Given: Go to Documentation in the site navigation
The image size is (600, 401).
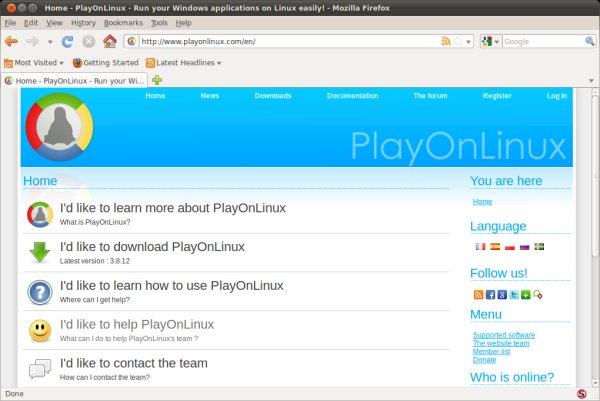Looking at the screenshot, I should click(352, 96).
